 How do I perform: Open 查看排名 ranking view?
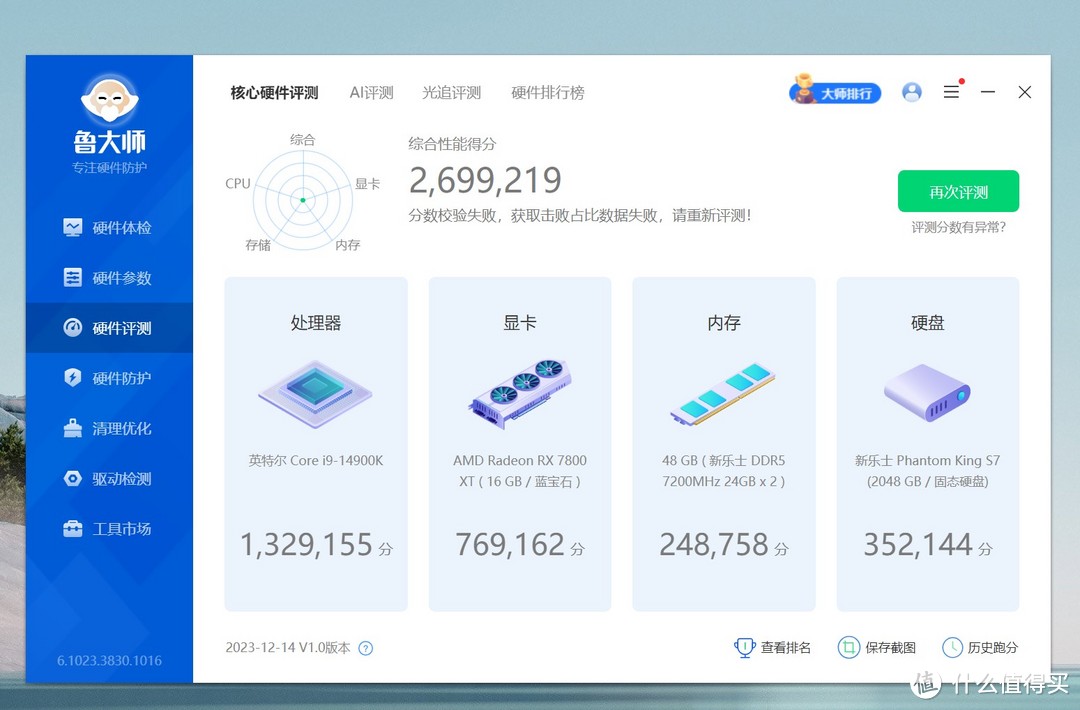(x=772, y=647)
